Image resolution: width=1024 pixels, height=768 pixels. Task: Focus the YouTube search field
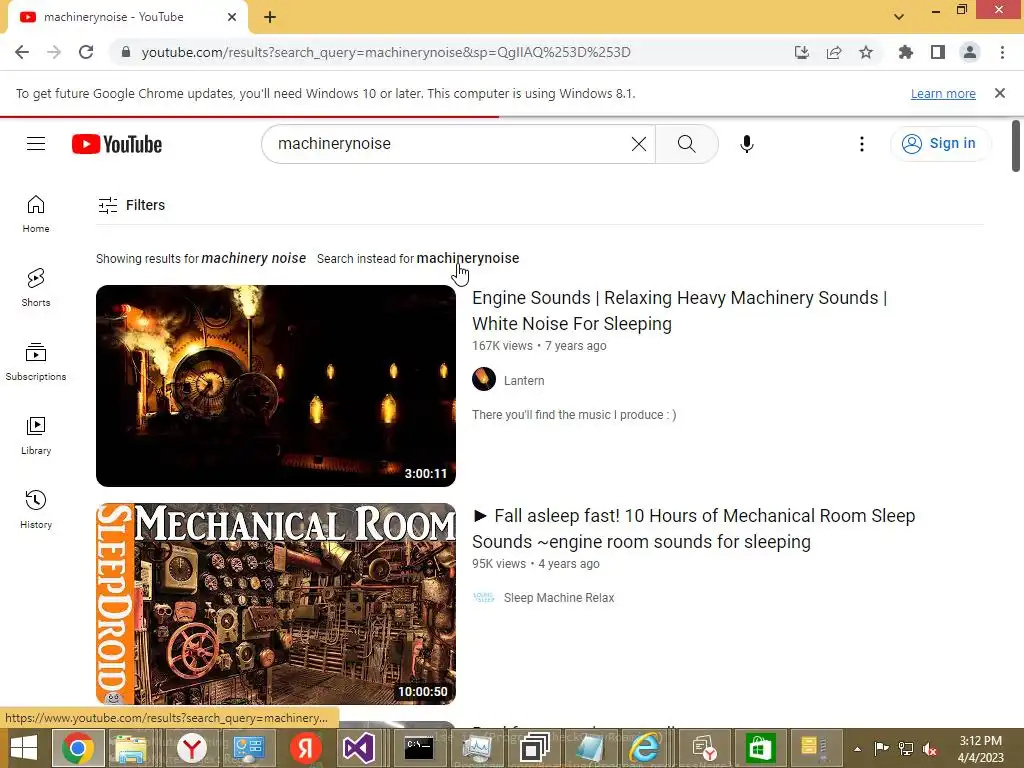[451, 144]
